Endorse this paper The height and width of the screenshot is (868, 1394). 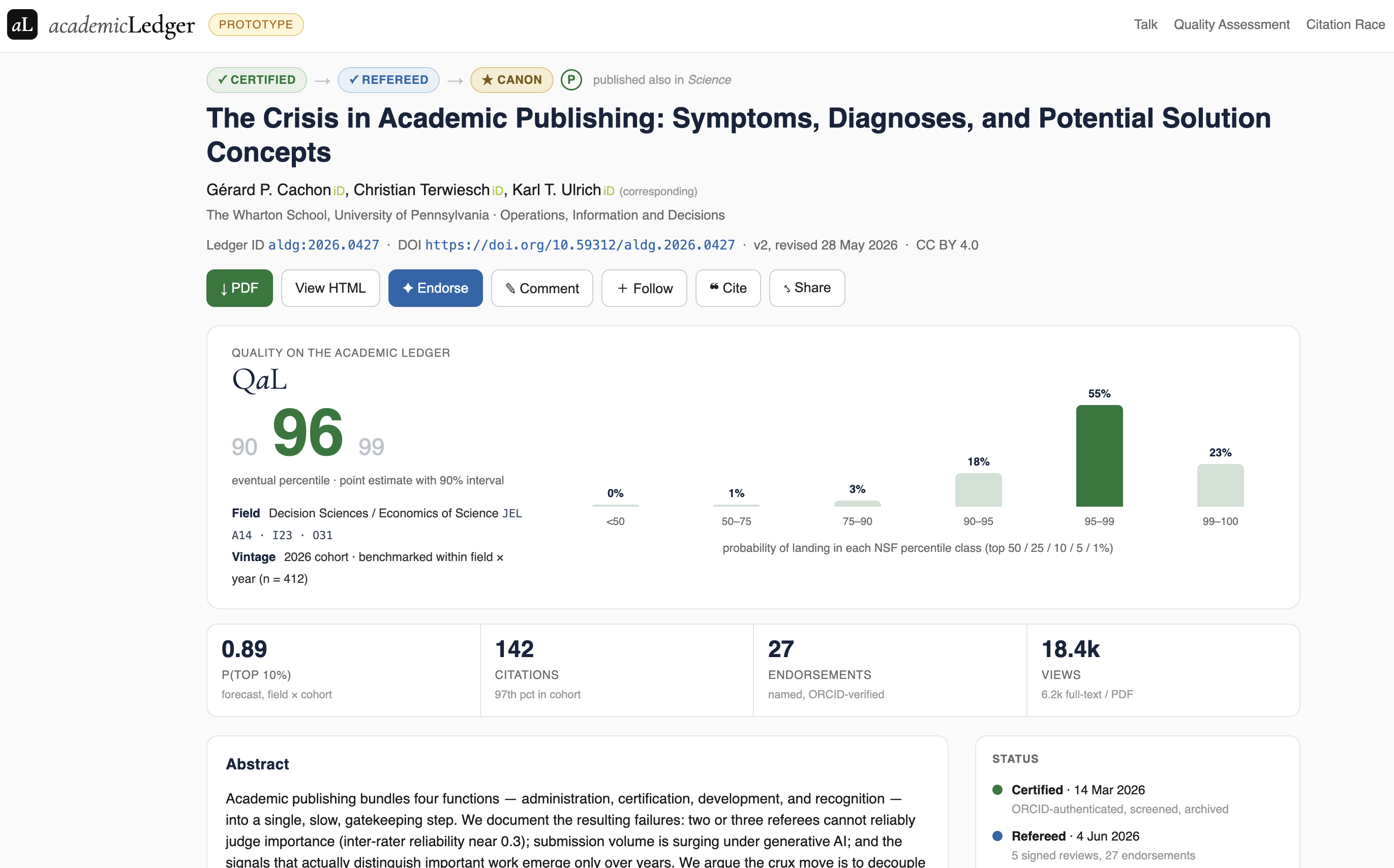click(x=435, y=288)
